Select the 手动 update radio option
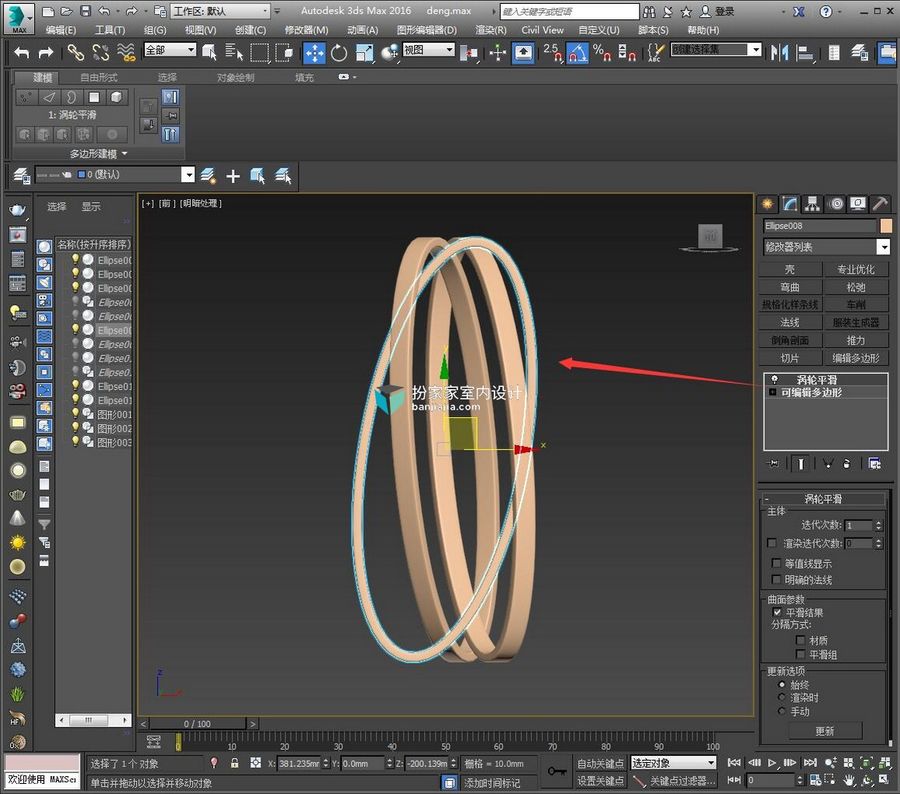 [x=781, y=711]
